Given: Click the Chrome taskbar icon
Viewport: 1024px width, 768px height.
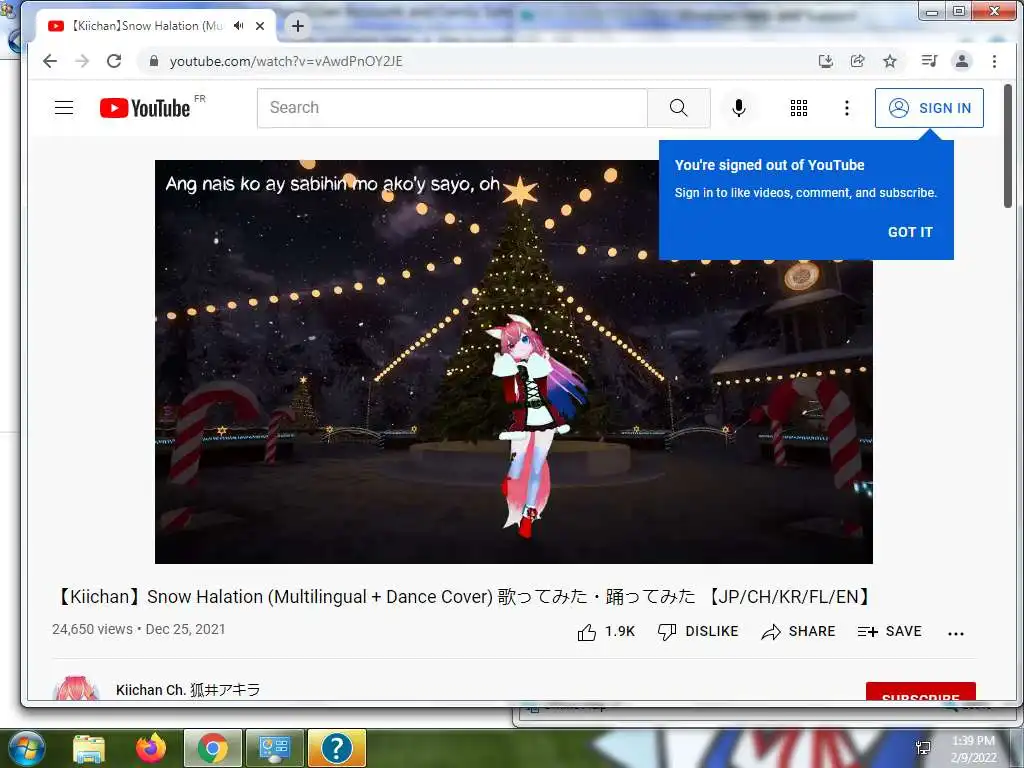Looking at the screenshot, I should click(212, 748).
